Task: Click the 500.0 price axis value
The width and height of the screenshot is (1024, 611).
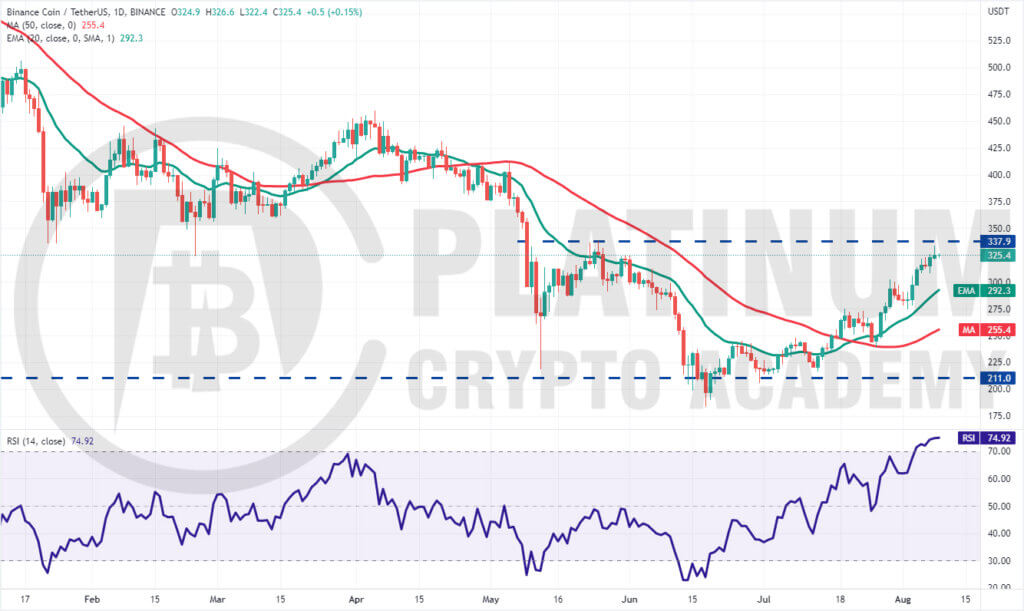Action: (x=999, y=67)
